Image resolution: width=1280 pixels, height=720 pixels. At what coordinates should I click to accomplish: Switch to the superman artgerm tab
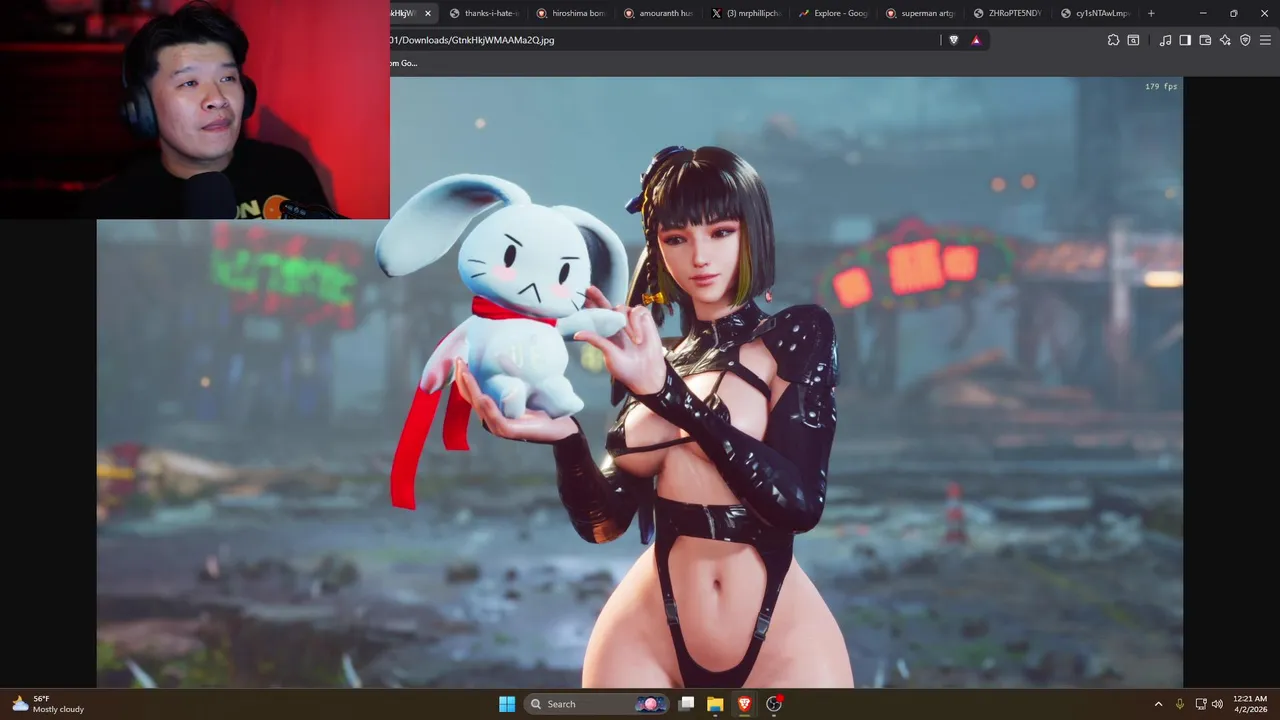pos(920,13)
